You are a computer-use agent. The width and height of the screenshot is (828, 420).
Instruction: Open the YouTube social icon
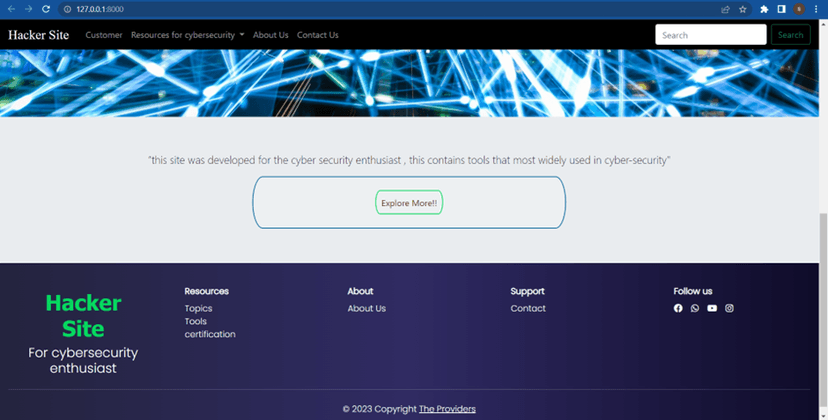pos(712,308)
